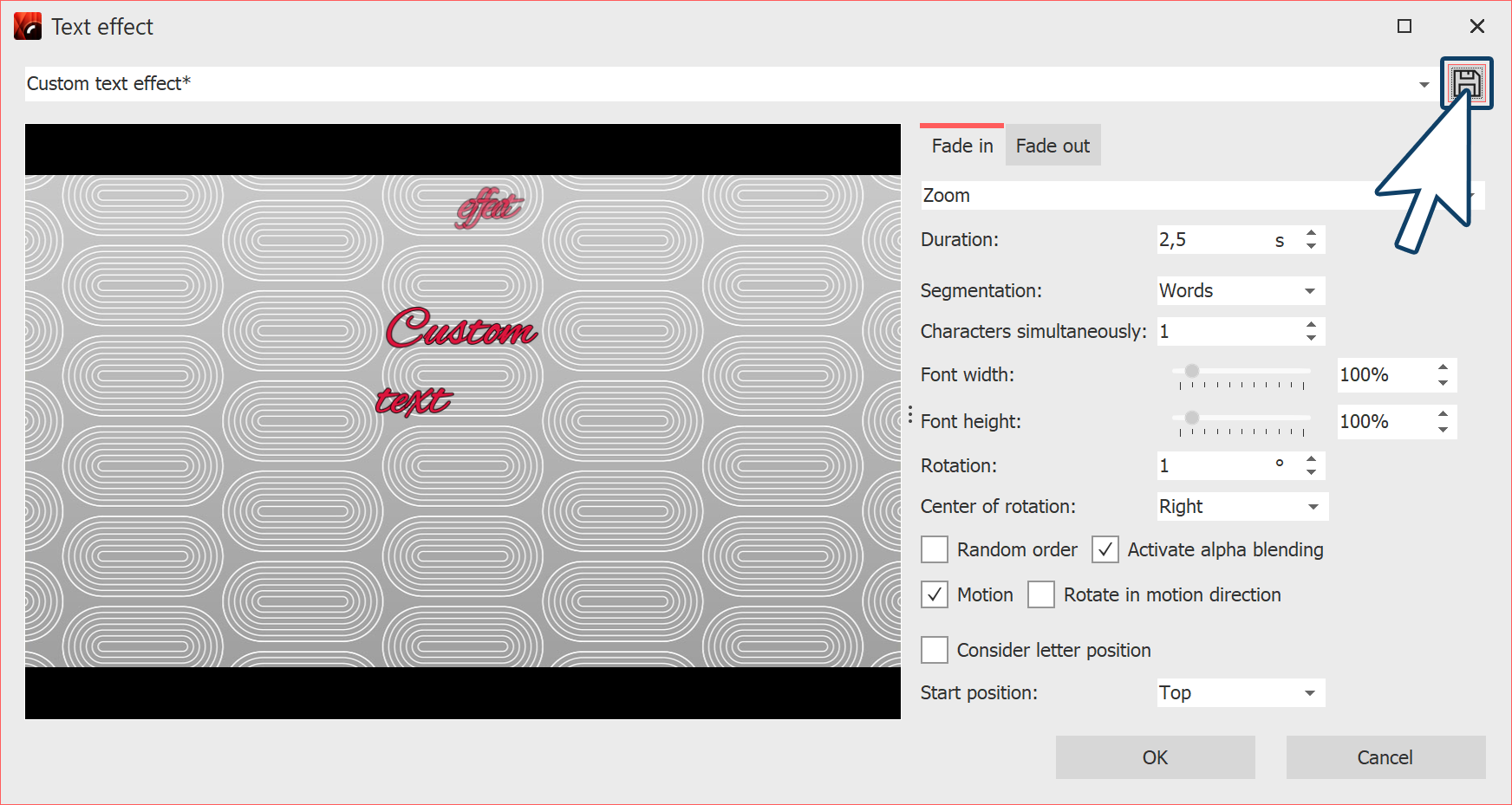
Task: Tick Consider letter position checkbox
Action: (935, 650)
